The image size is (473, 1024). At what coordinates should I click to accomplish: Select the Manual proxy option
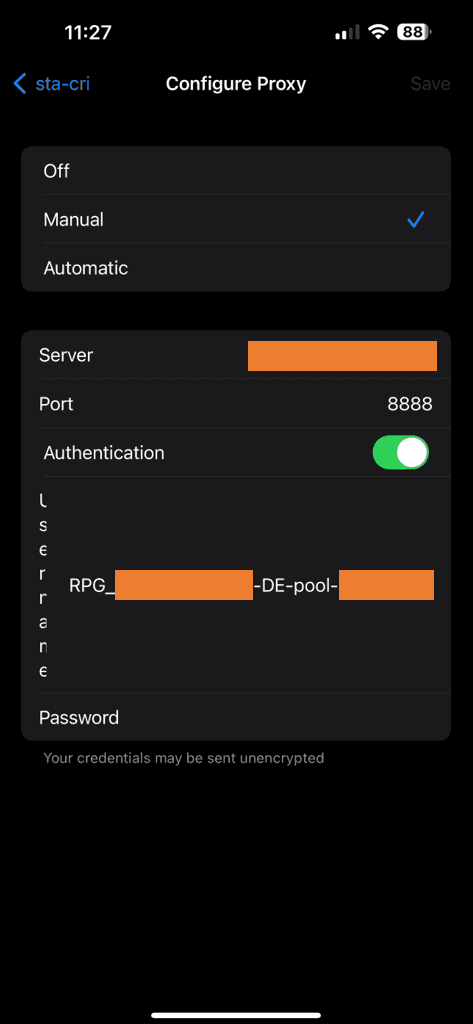236,219
